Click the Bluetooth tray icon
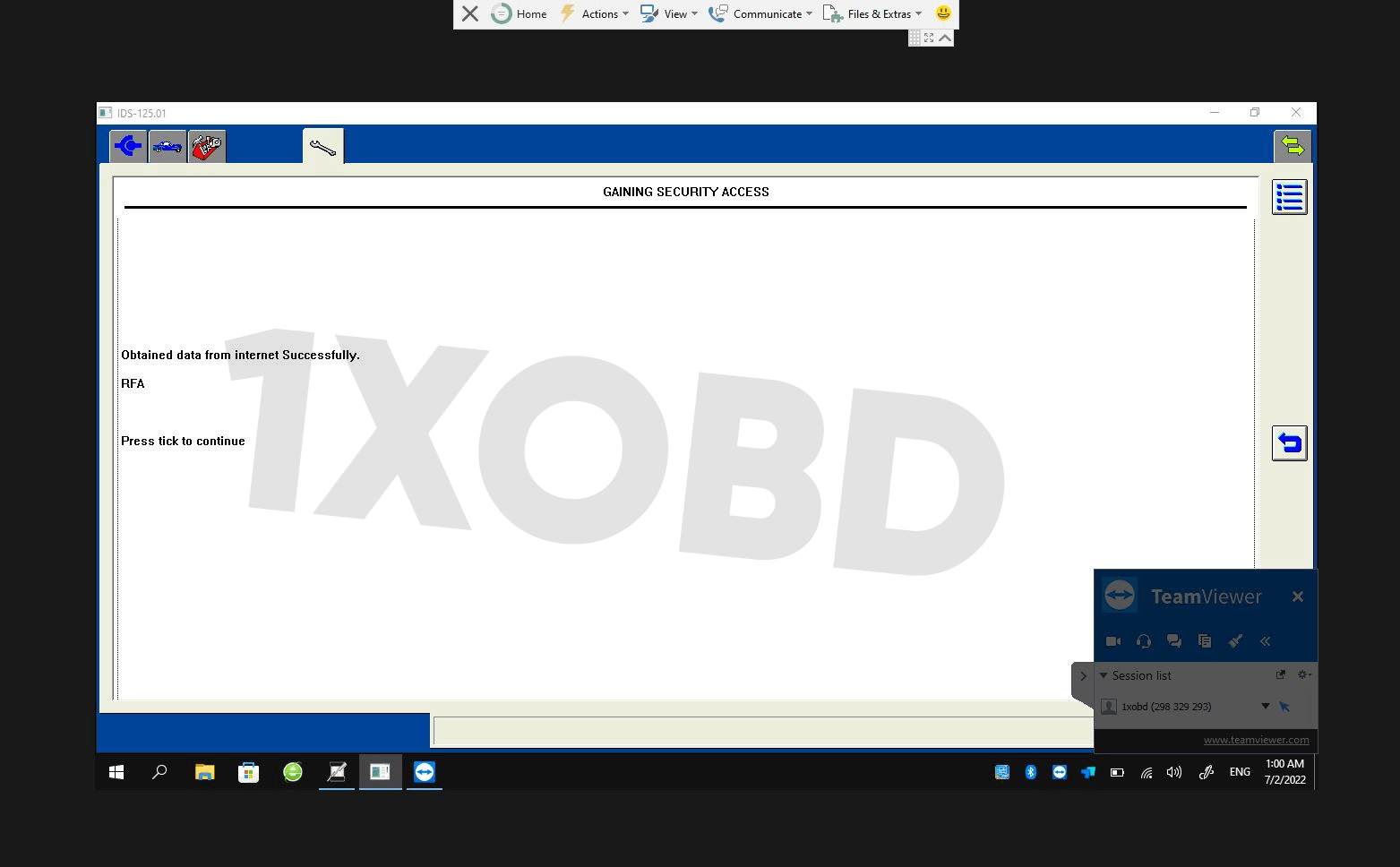 [x=1031, y=772]
